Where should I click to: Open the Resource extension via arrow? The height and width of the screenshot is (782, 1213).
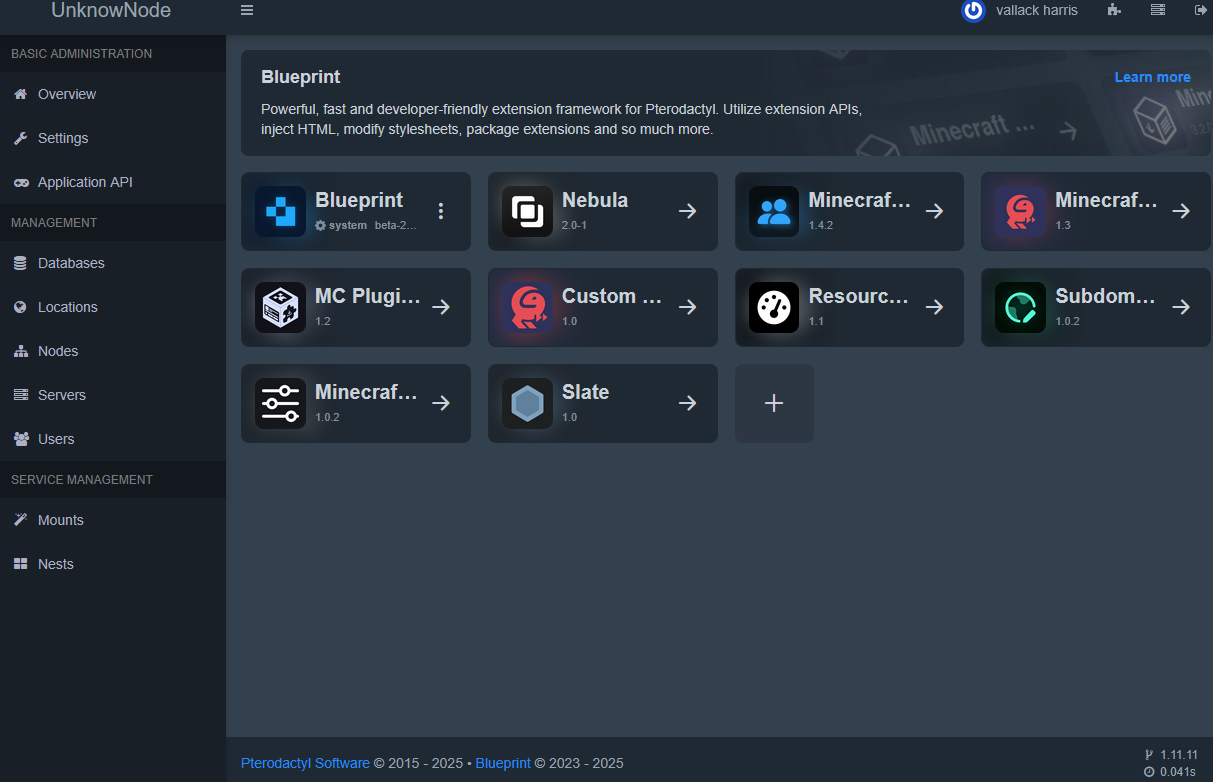[934, 307]
